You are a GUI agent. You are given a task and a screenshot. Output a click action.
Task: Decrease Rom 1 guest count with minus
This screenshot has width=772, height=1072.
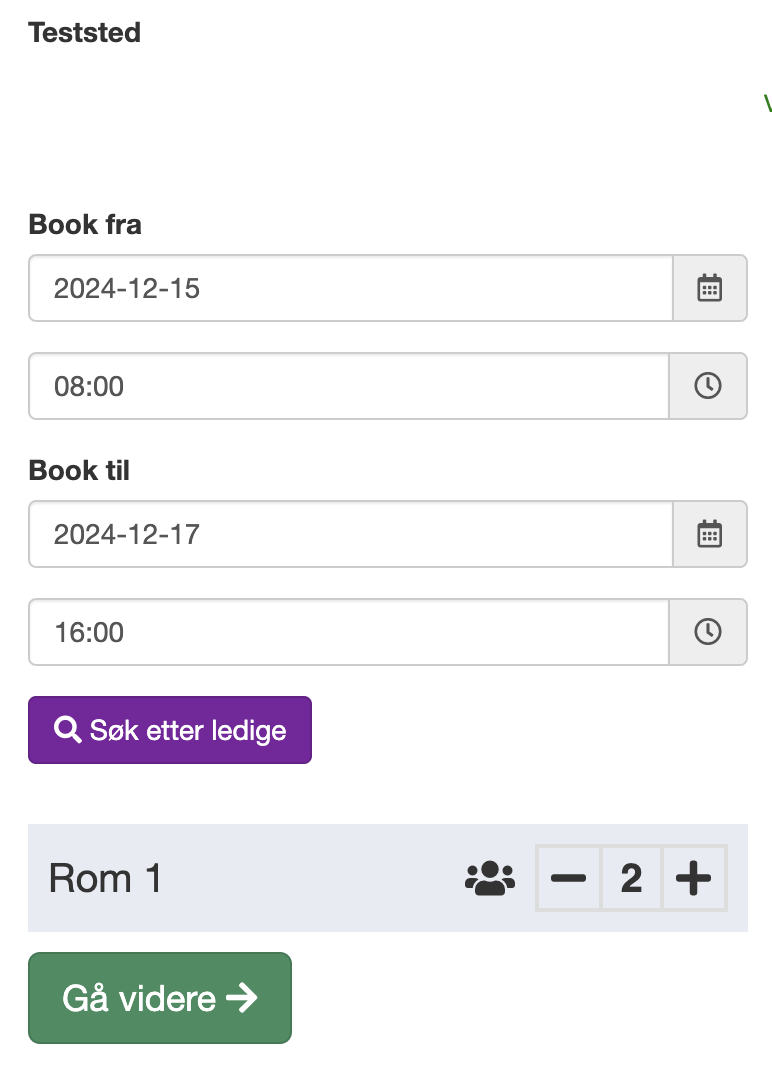coord(568,879)
